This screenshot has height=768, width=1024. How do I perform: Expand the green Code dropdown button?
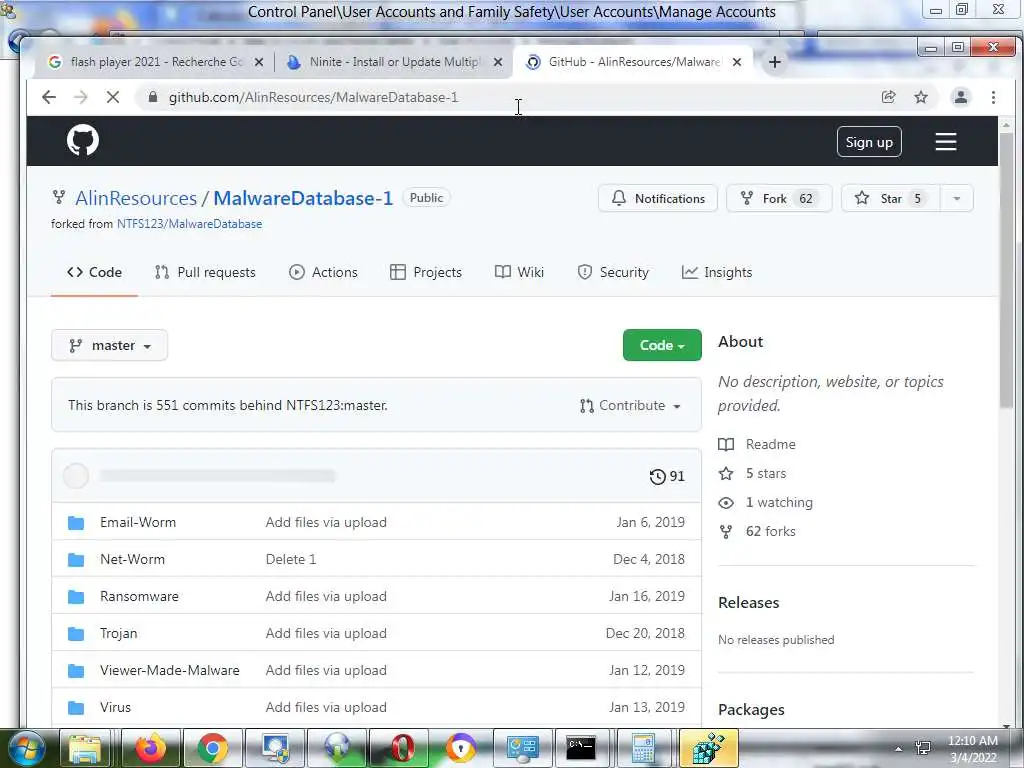pyautogui.click(x=662, y=345)
